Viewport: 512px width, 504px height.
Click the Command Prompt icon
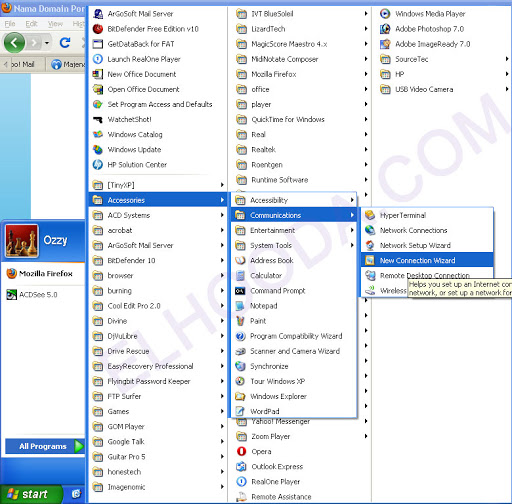point(240,291)
